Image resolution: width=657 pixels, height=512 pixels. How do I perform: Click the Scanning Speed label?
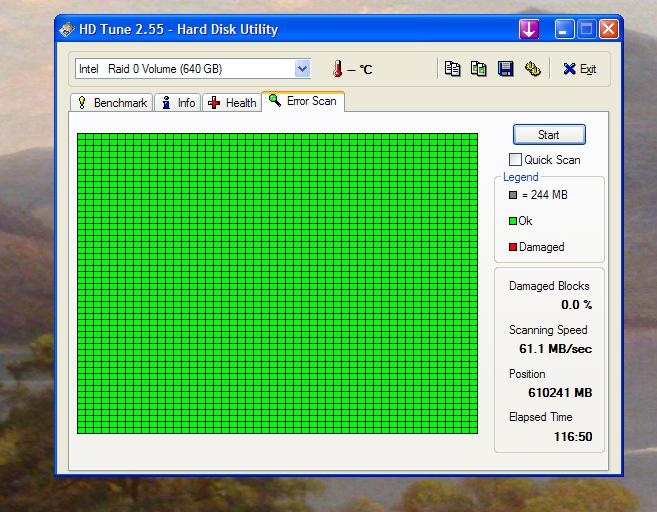click(548, 330)
